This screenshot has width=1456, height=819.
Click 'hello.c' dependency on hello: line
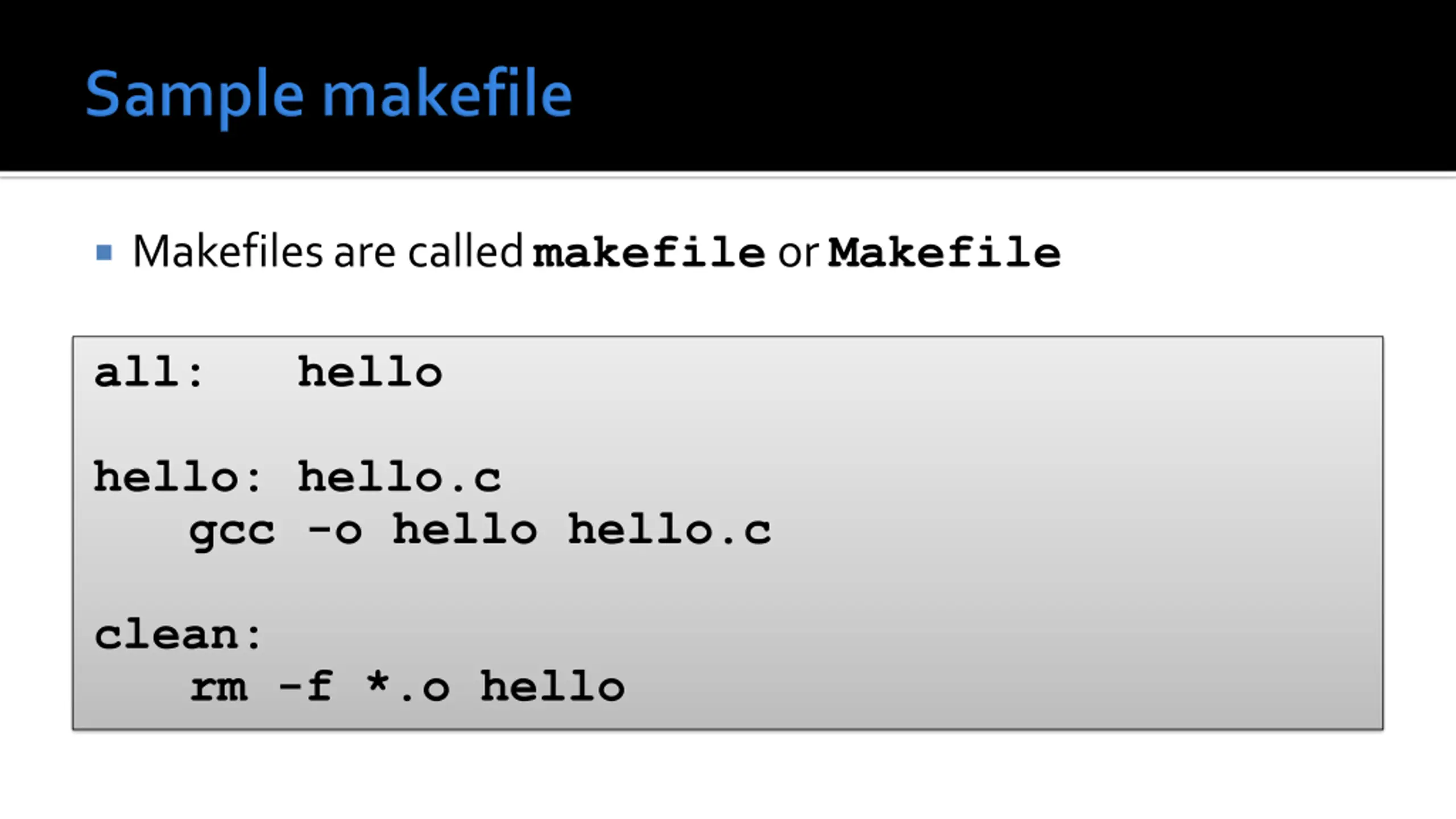[x=400, y=477]
